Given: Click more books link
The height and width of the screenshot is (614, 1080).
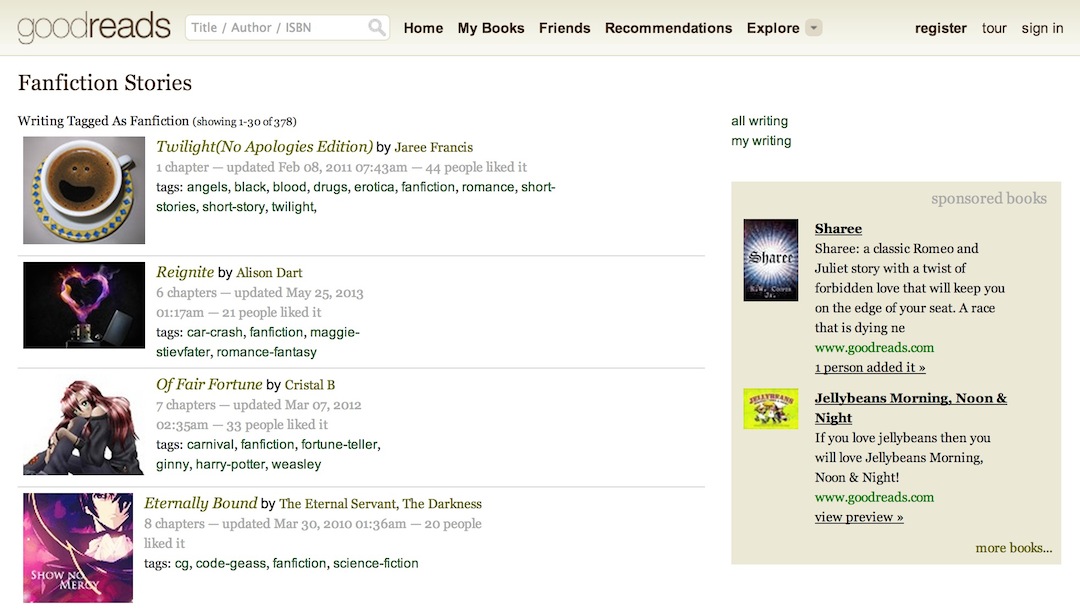Looking at the screenshot, I should coord(1014,549).
